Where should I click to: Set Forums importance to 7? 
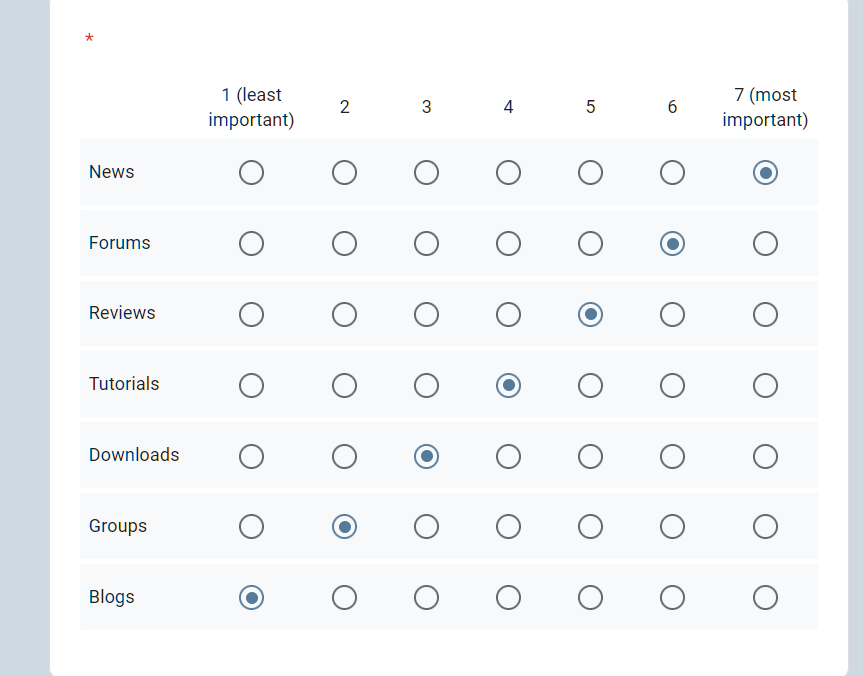tap(766, 244)
